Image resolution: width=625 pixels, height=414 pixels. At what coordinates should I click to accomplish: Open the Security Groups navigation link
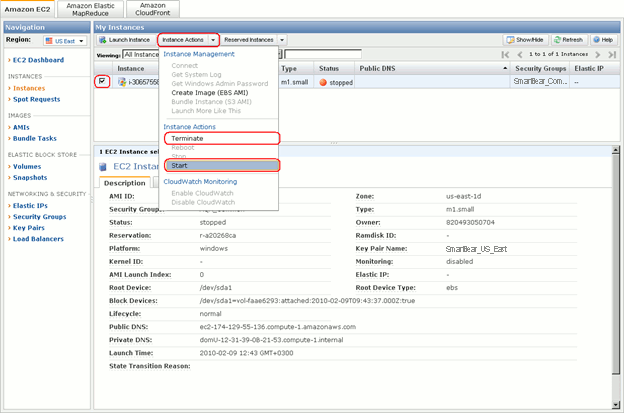point(39,217)
